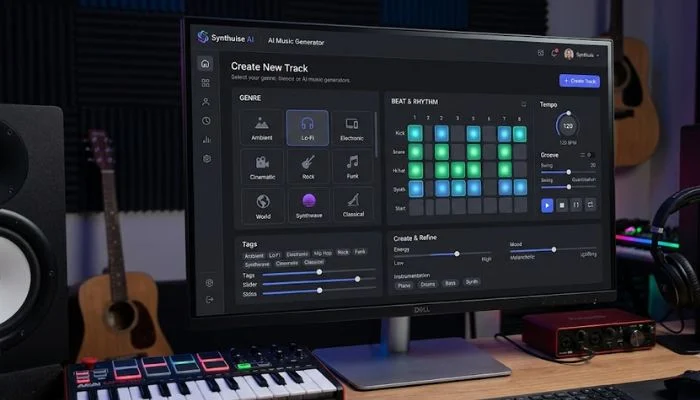Screen dimensions: 700x400
Task: Click the Tags slider handle
Action: tap(319, 272)
